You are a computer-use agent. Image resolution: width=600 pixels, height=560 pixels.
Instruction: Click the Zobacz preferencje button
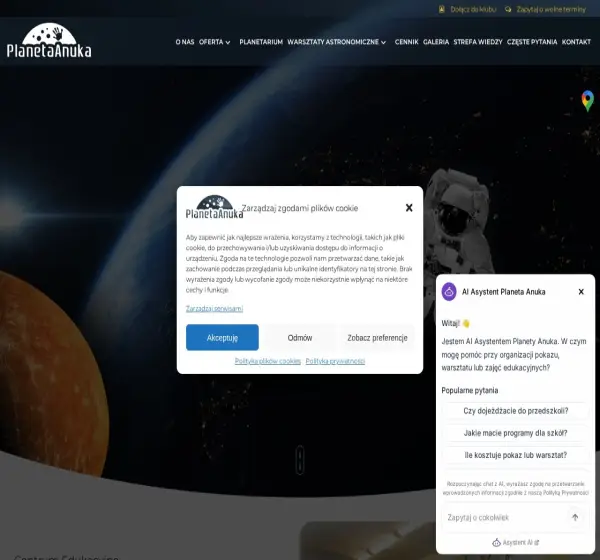(x=377, y=337)
